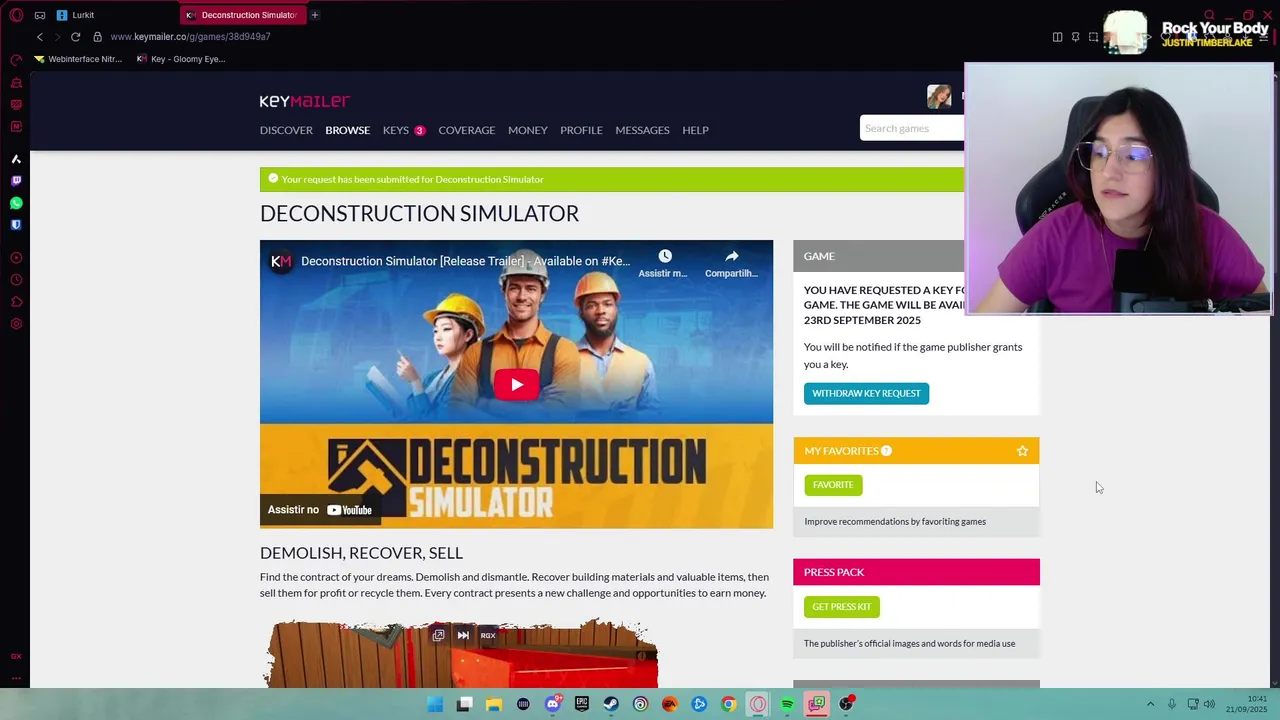Open Spotify from the taskbar

point(787,704)
